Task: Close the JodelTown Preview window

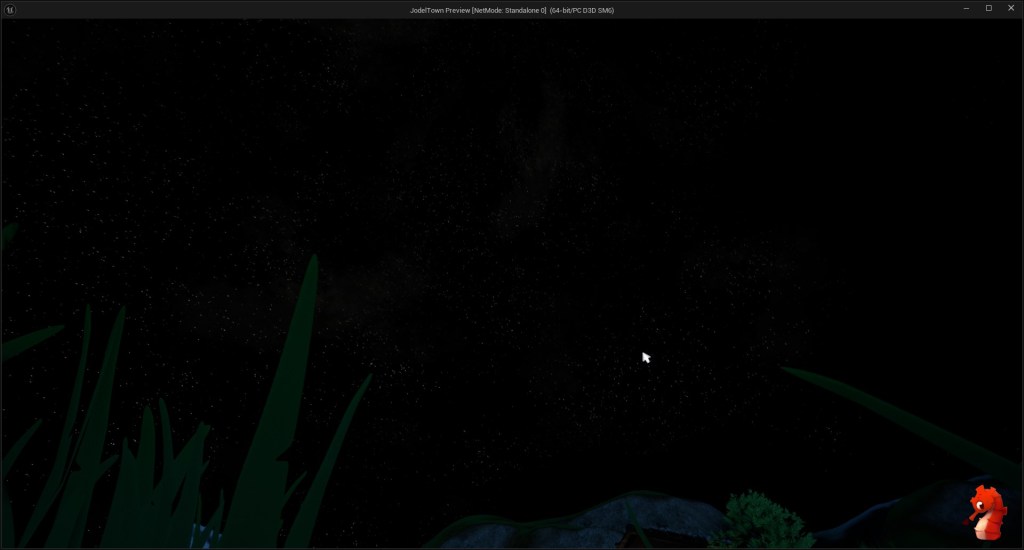Action: tap(1011, 8)
